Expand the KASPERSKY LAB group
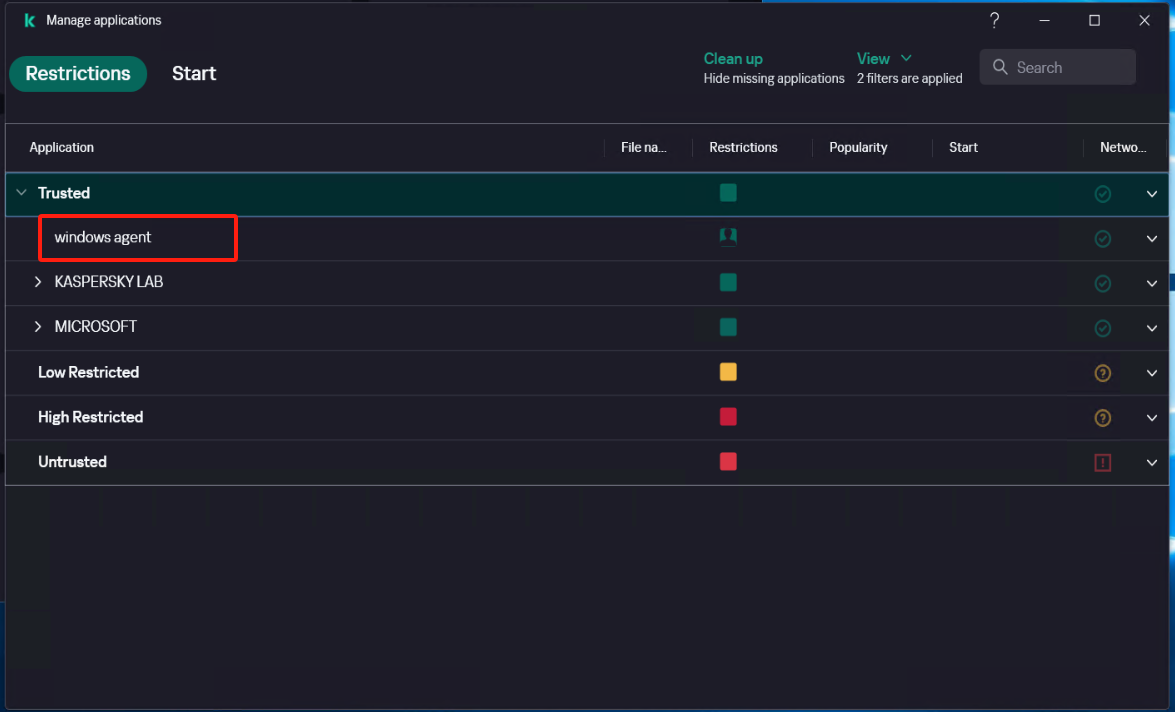The height and width of the screenshot is (712, 1175). point(38,282)
